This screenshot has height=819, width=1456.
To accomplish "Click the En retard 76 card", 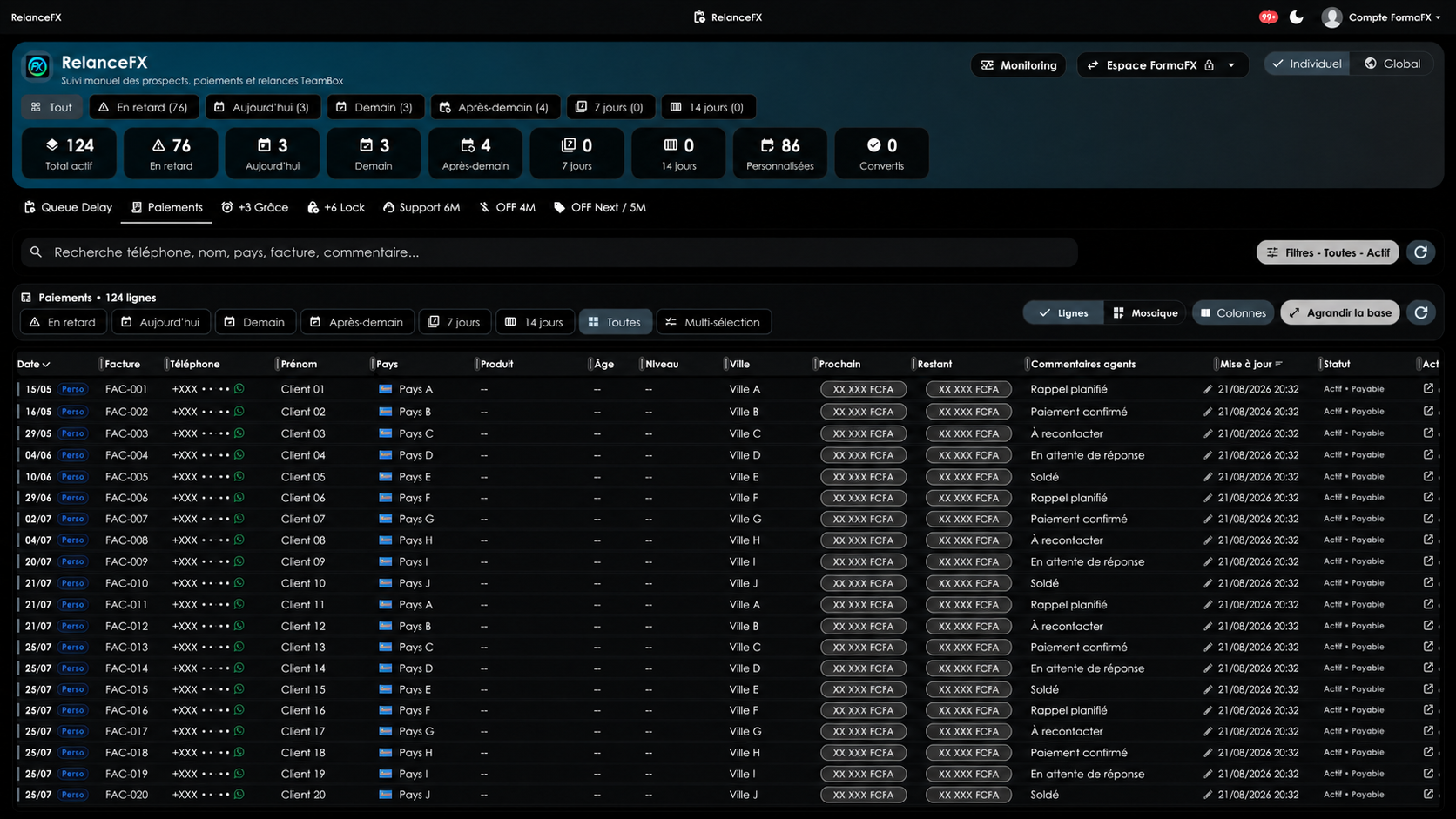I will click(x=171, y=153).
